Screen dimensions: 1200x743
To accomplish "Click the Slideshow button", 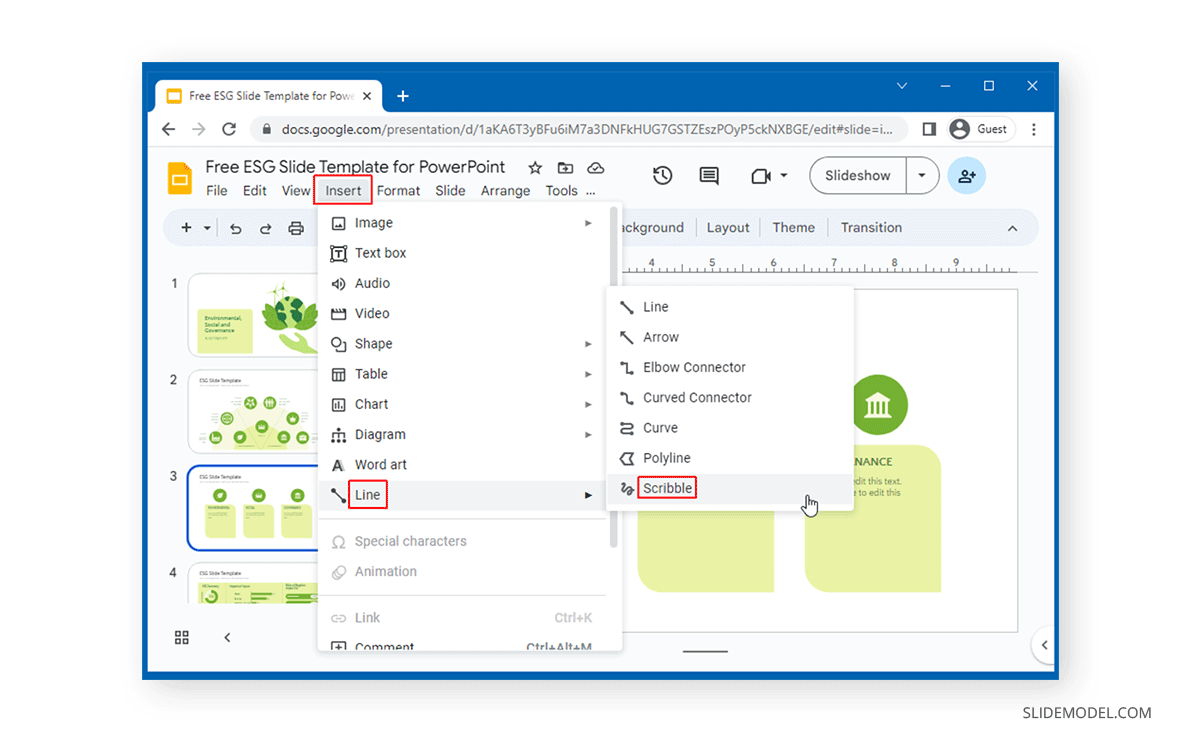I will click(x=856, y=175).
